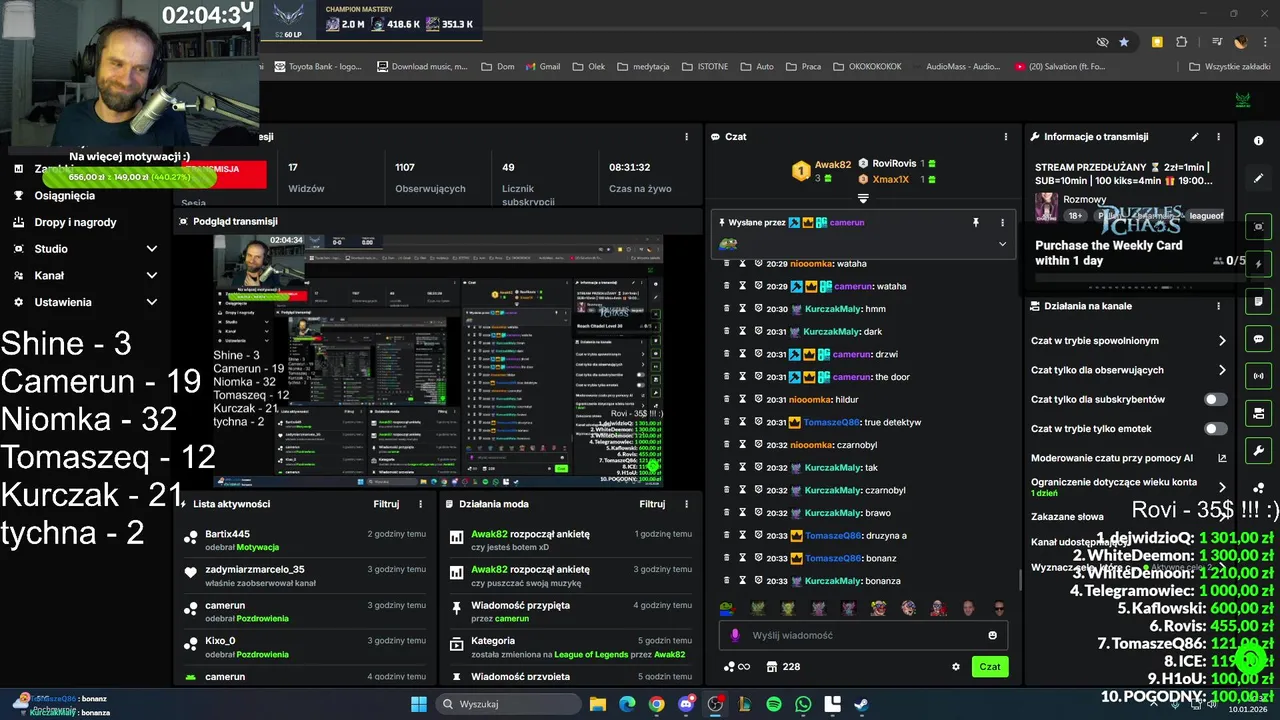Image resolution: width=1280 pixels, height=720 pixels.
Task: Delete nioomka's 'hildur' chat message
Action: [727, 399]
